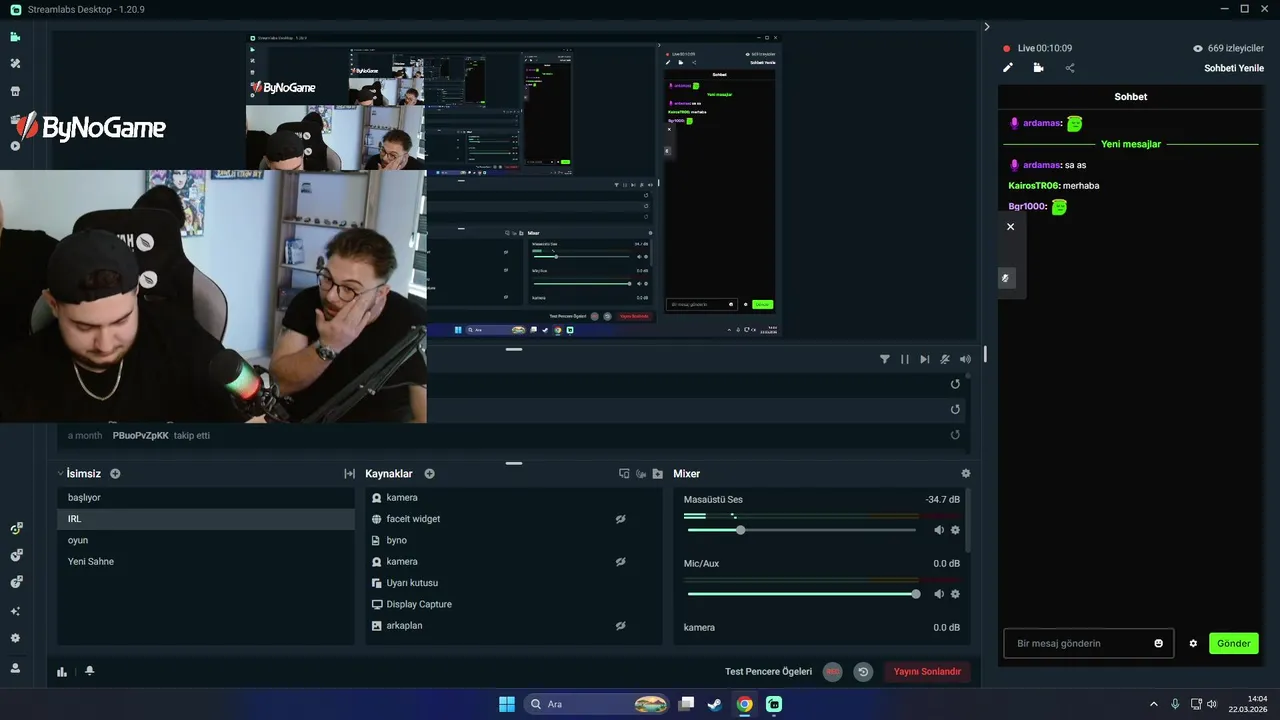
Task: Select the Yeni Sahne scene
Action: [206, 562]
